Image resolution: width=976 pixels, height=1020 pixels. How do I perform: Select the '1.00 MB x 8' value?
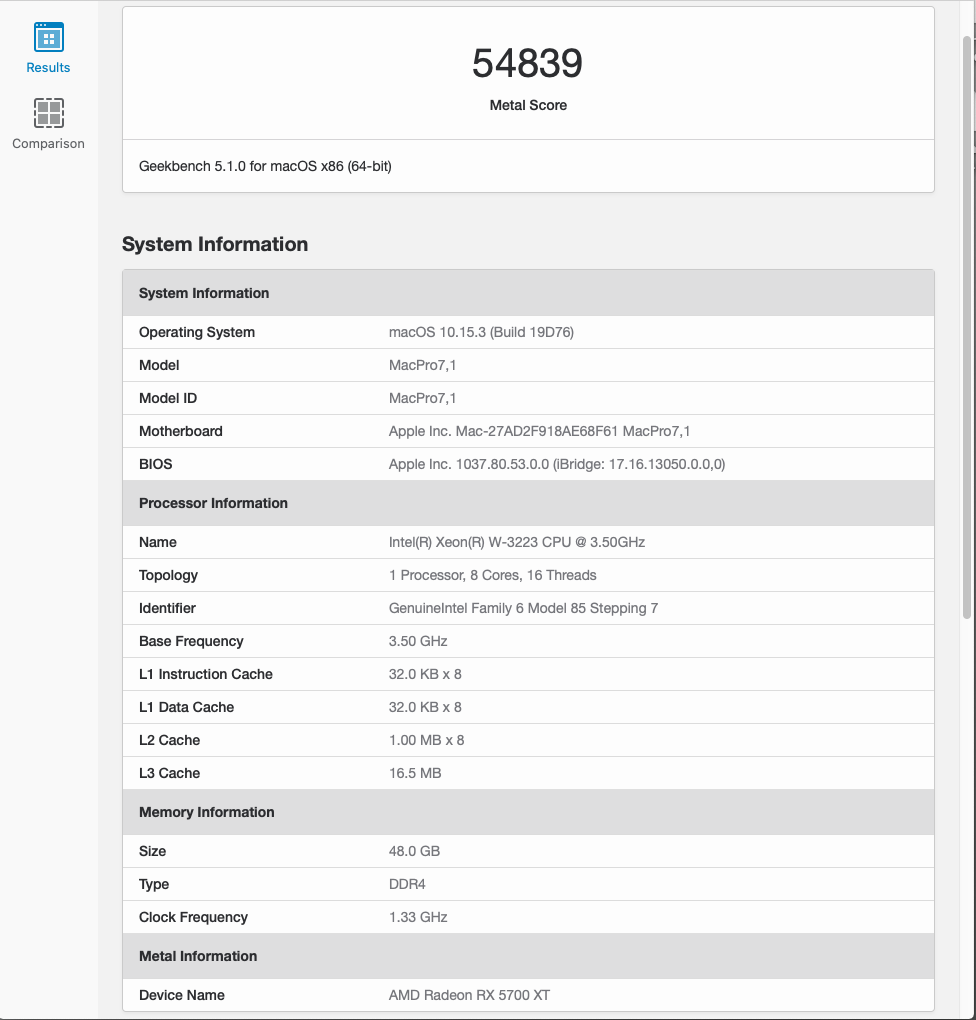426,740
